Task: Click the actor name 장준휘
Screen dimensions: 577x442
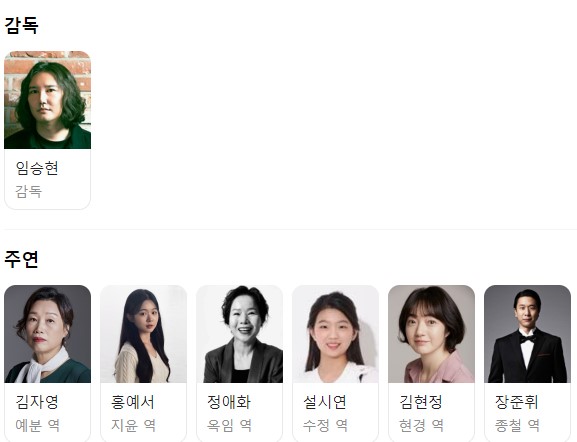Action: [x=517, y=402]
